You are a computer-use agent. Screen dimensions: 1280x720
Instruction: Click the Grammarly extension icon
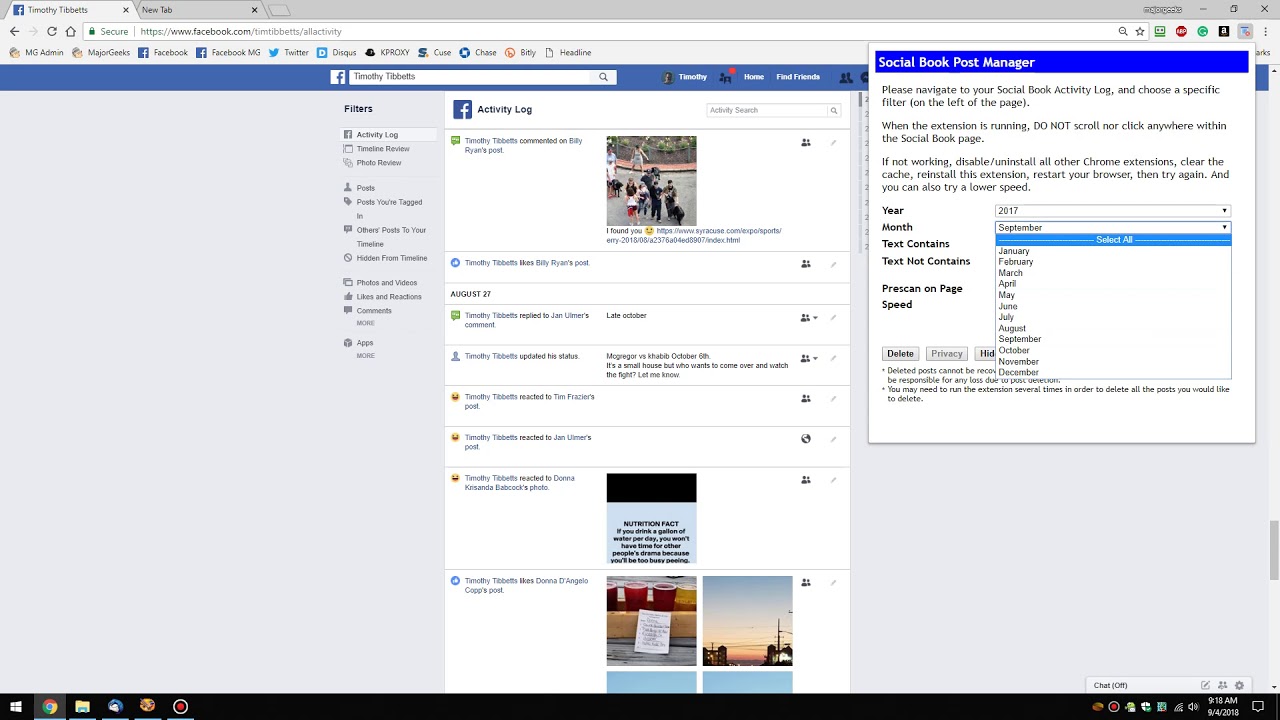point(1202,31)
